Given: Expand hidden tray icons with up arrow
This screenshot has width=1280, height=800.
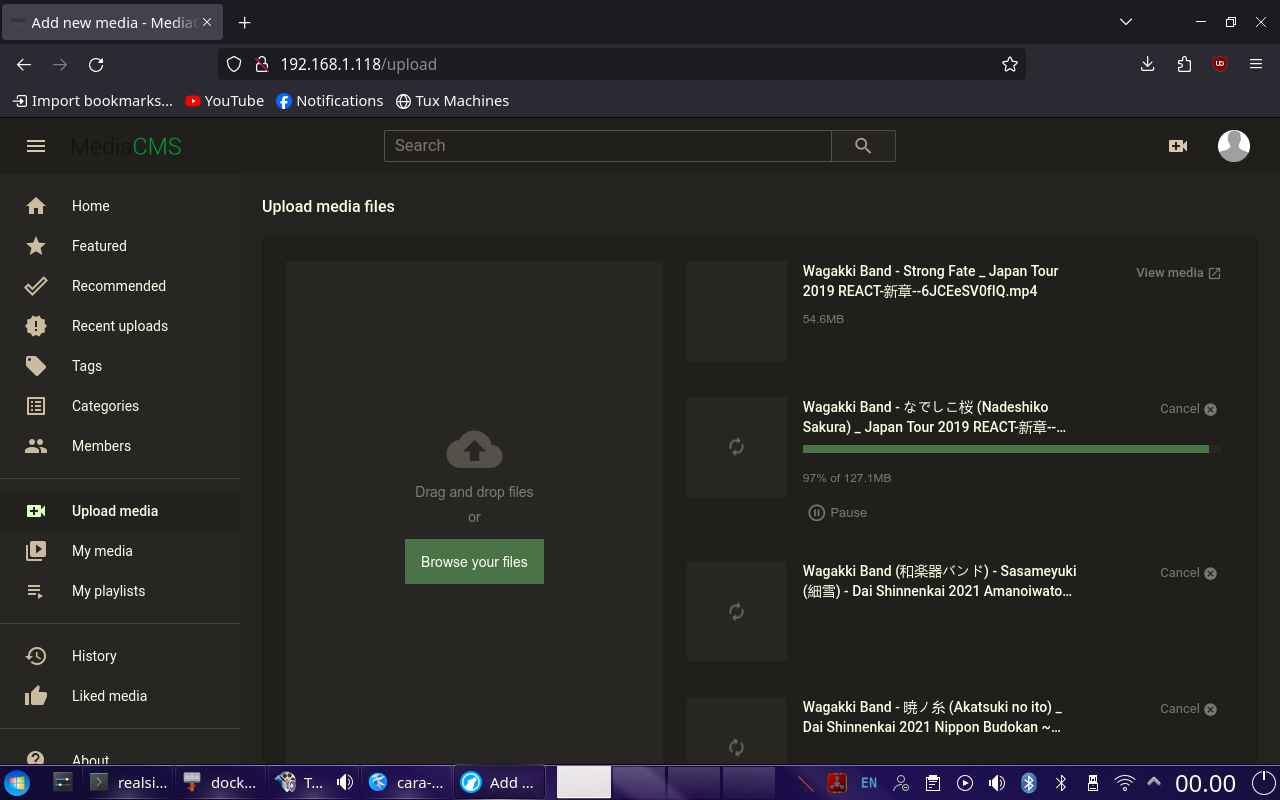Looking at the screenshot, I should tap(1153, 783).
